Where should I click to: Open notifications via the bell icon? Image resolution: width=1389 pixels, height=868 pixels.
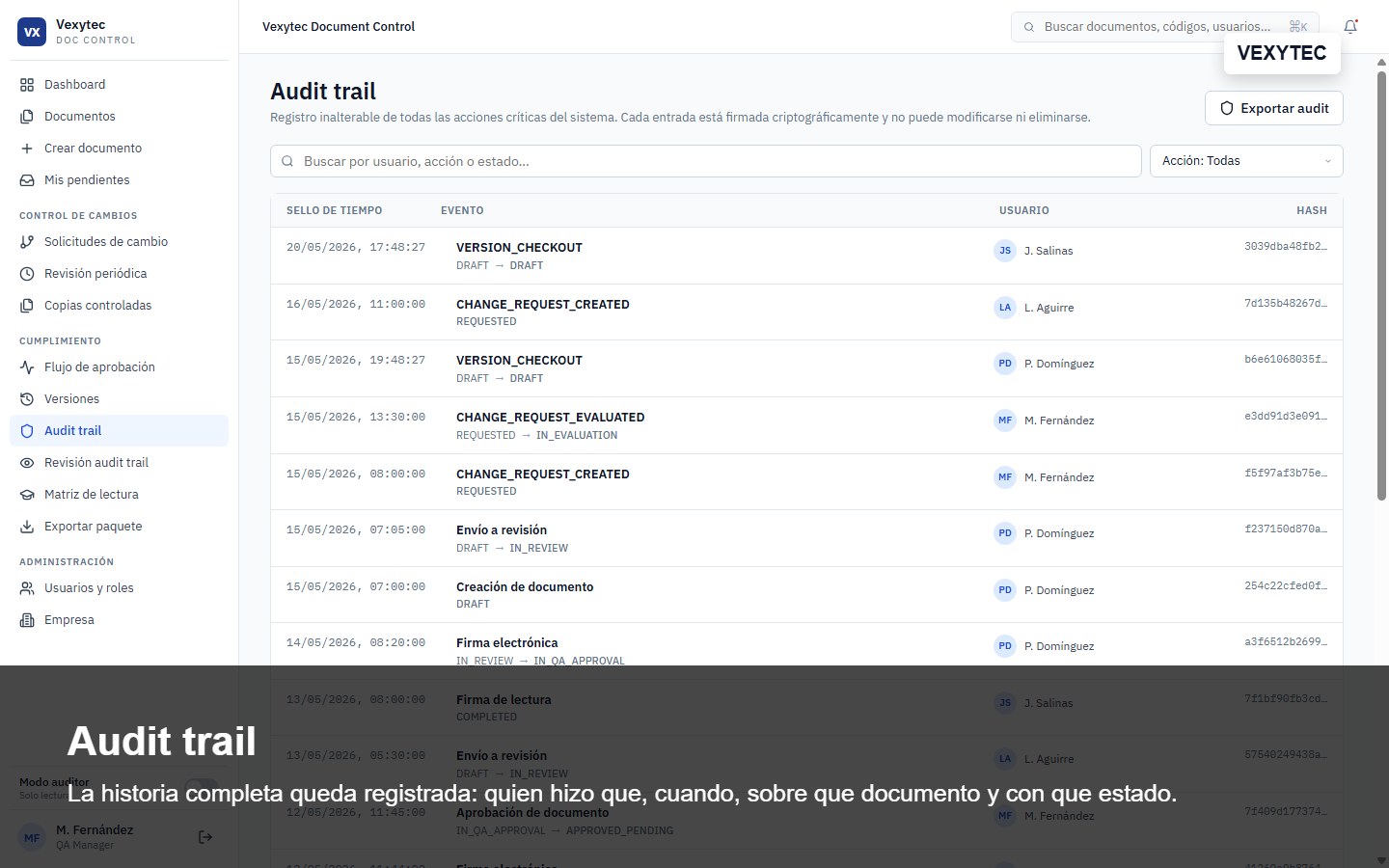(x=1350, y=27)
